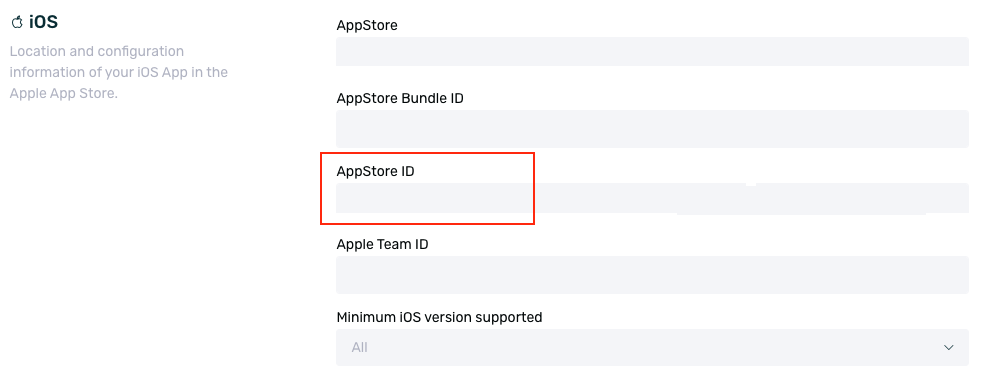The width and height of the screenshot is (1006, 380).
Task: Click the Apple logo icon beside iOS
Action: (x=17, y=22)
